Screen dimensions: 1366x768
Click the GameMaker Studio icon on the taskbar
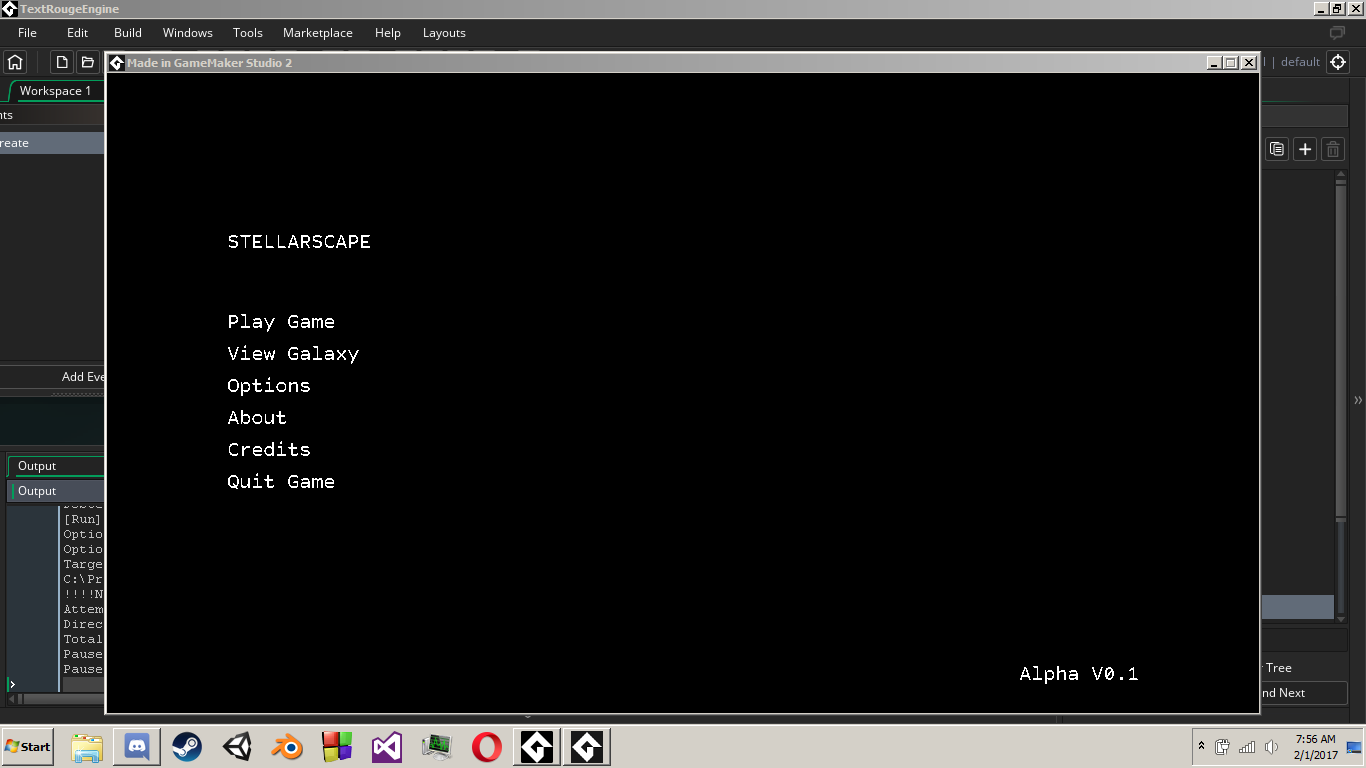537,747
